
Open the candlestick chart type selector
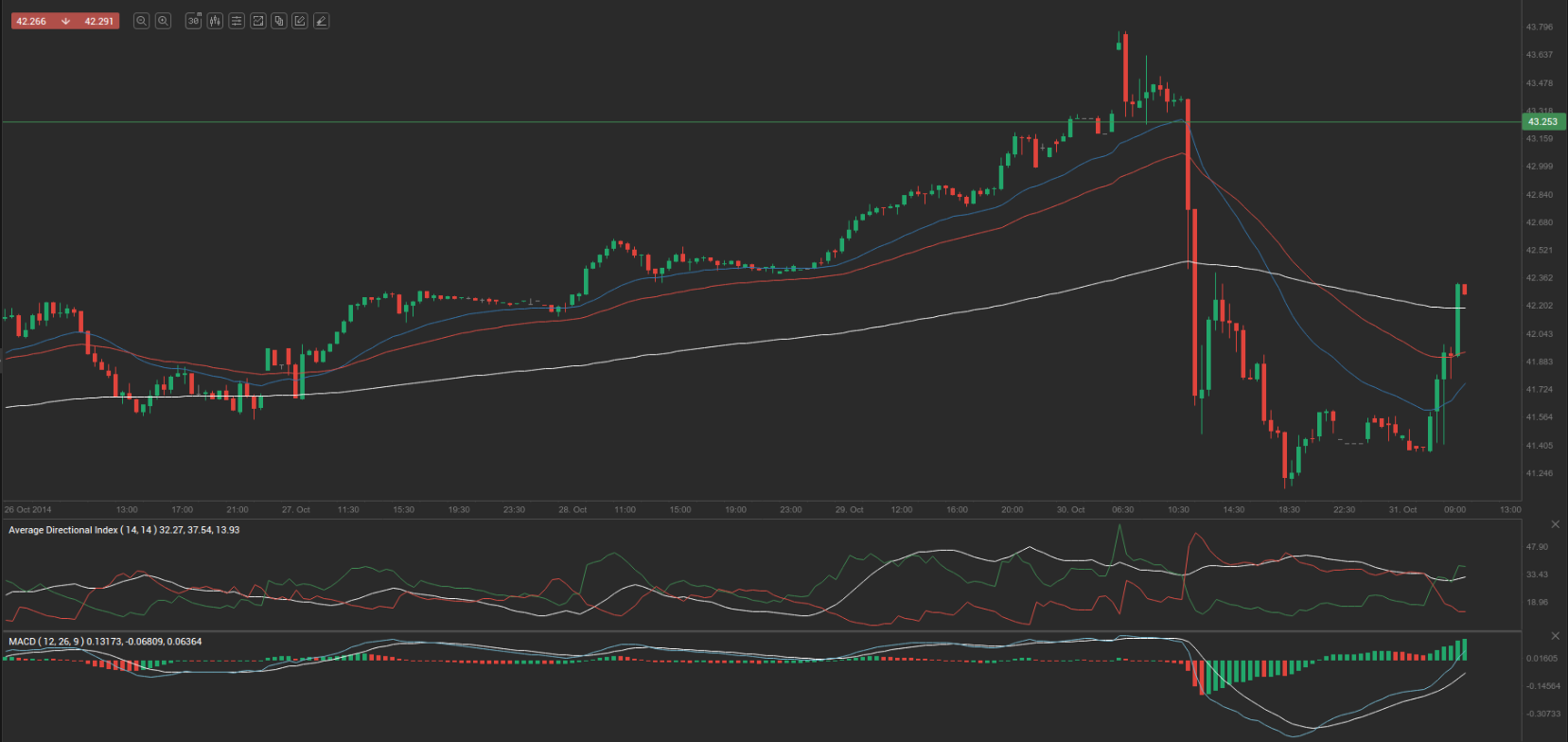point(215,21)
